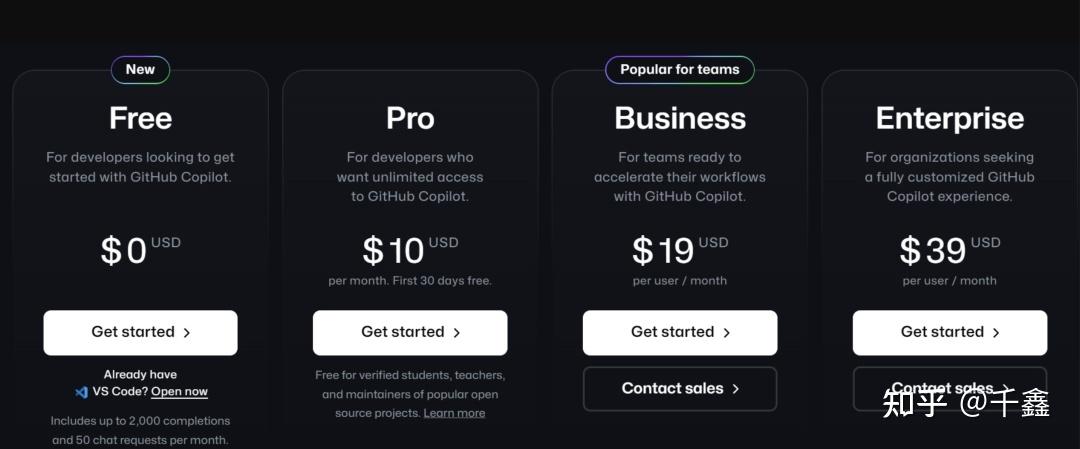Click the $19 USD price
The image size is (1080, 449).
(x=679, y=250)
